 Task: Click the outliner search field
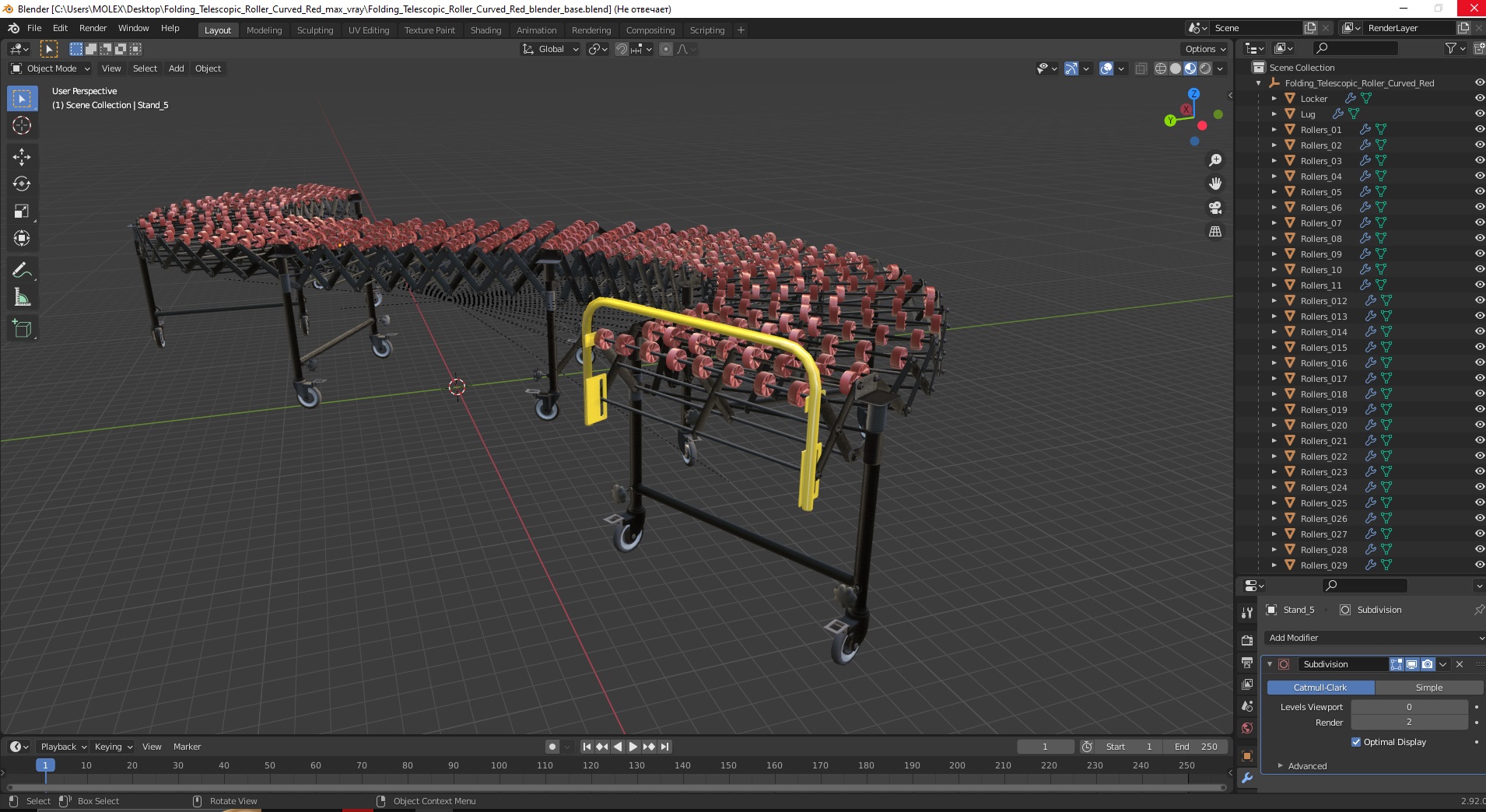[x=1355, y=48]
